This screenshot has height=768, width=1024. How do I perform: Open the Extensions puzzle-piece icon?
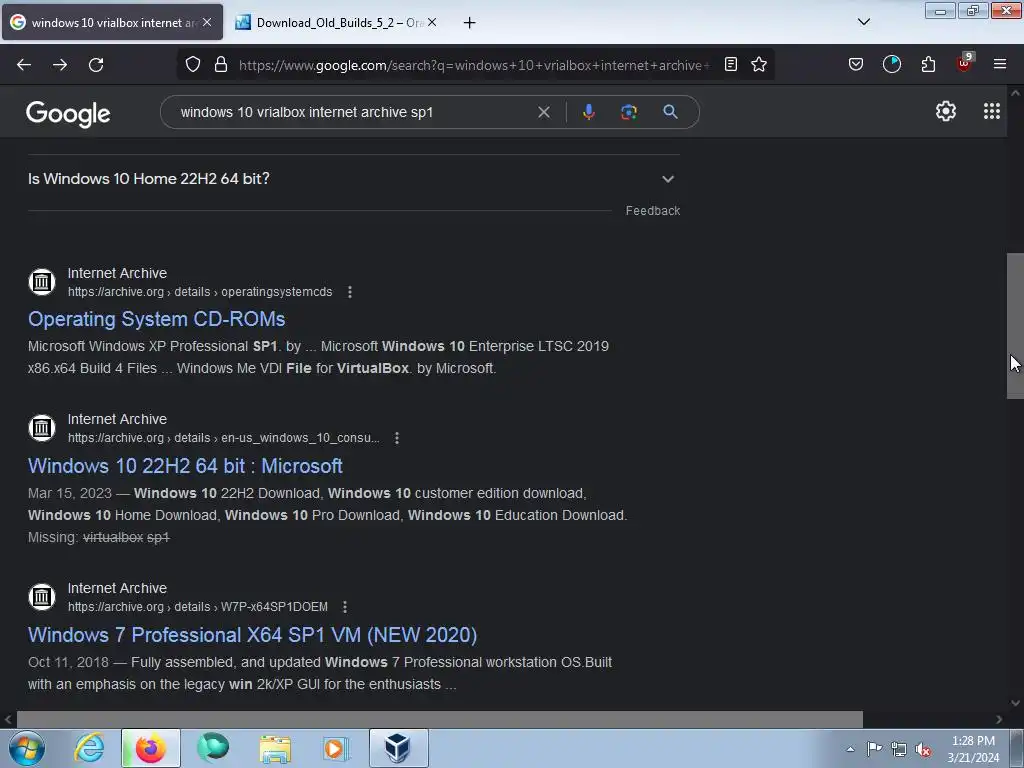click(928, 64)
